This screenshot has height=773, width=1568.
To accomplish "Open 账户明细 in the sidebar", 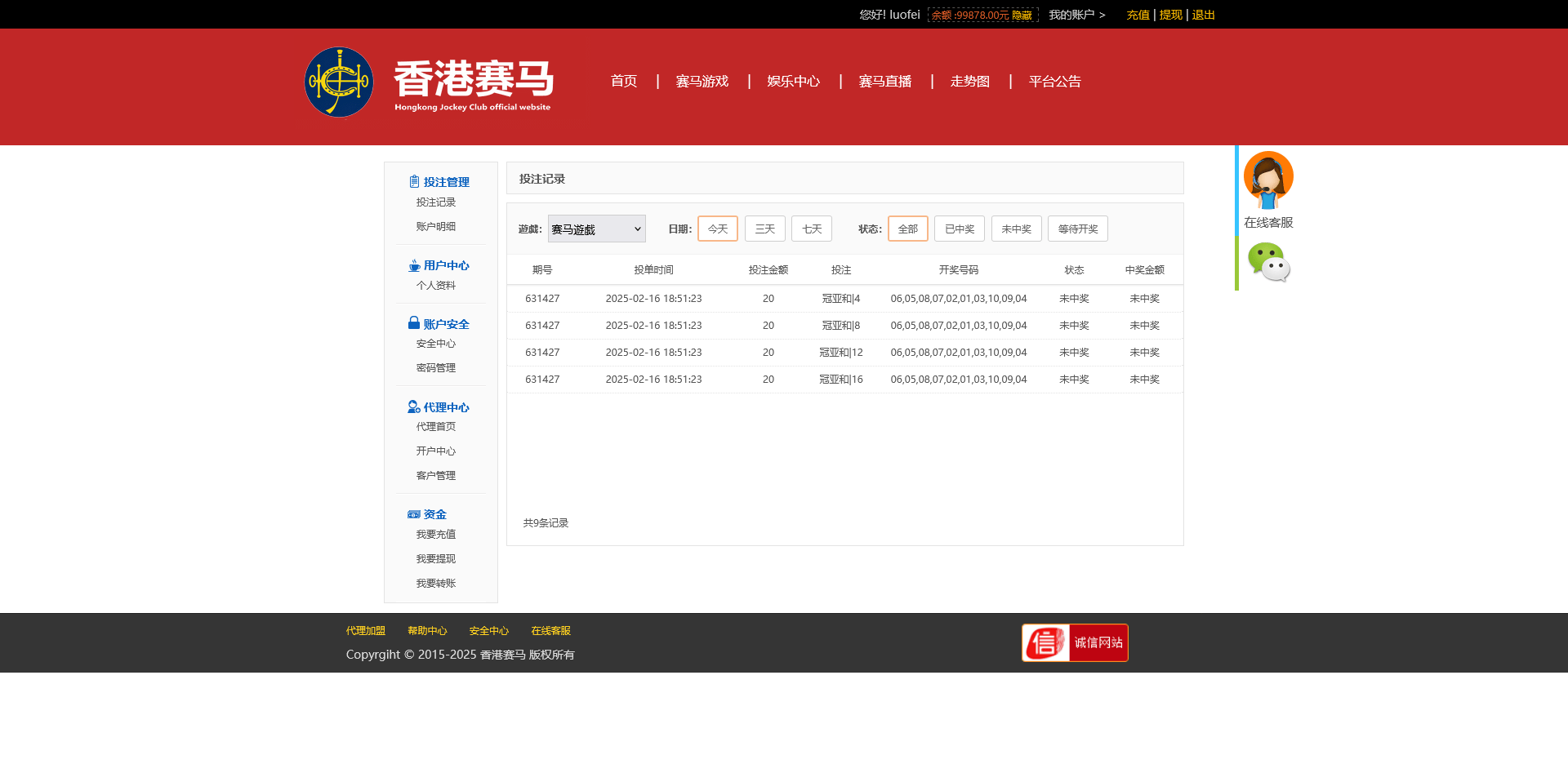I will click(436, 226).
